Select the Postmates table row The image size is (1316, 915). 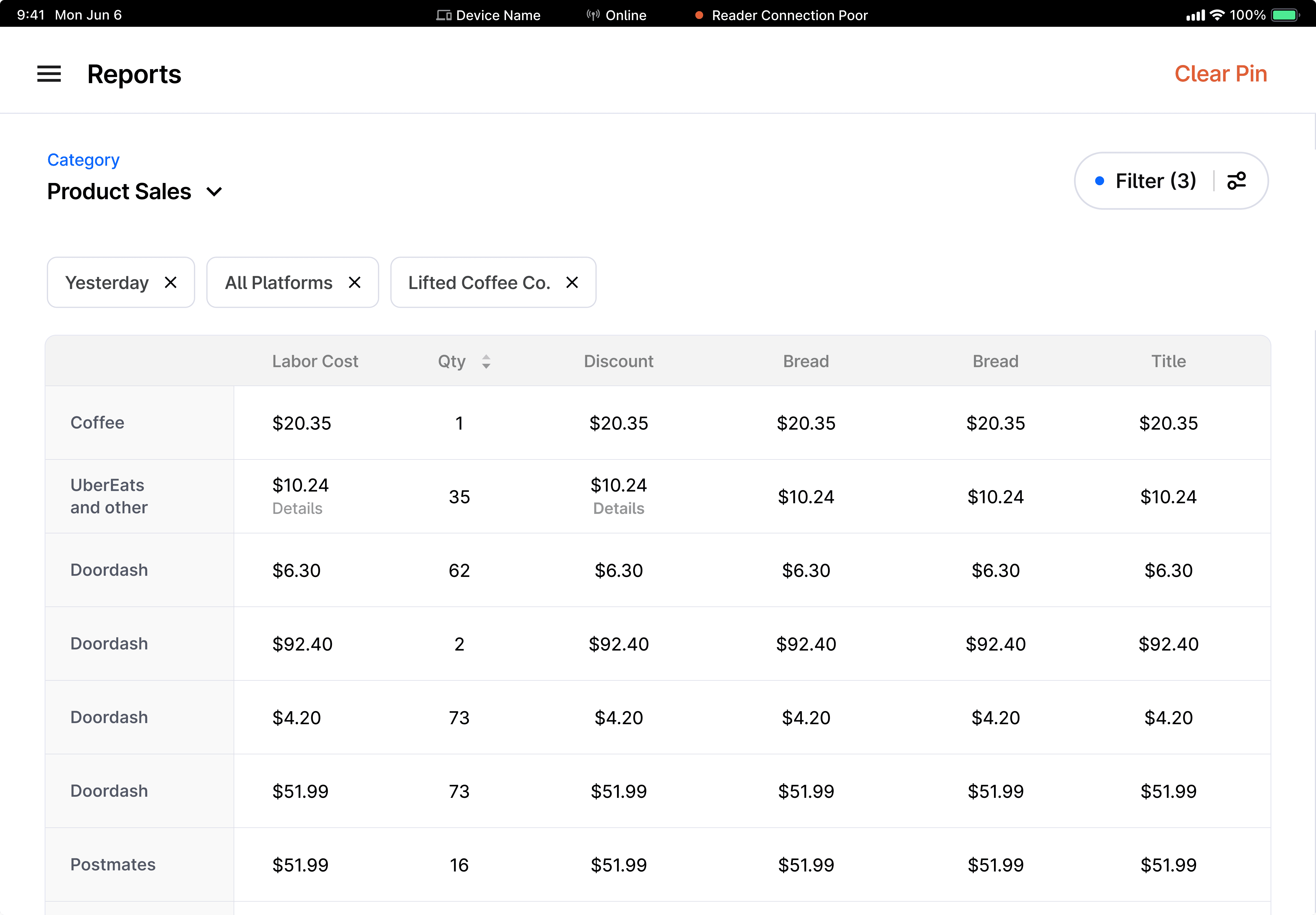113,865
